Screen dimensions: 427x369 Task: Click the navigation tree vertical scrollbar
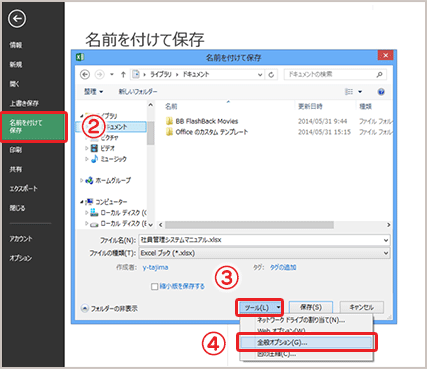150,133
